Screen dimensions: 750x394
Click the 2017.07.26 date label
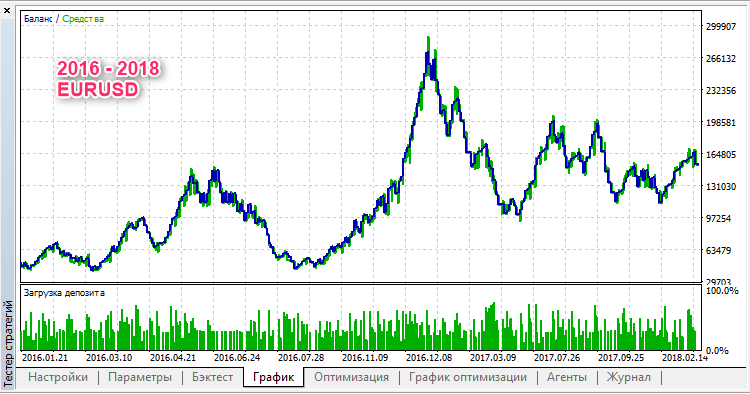click(x=557, y=358)
